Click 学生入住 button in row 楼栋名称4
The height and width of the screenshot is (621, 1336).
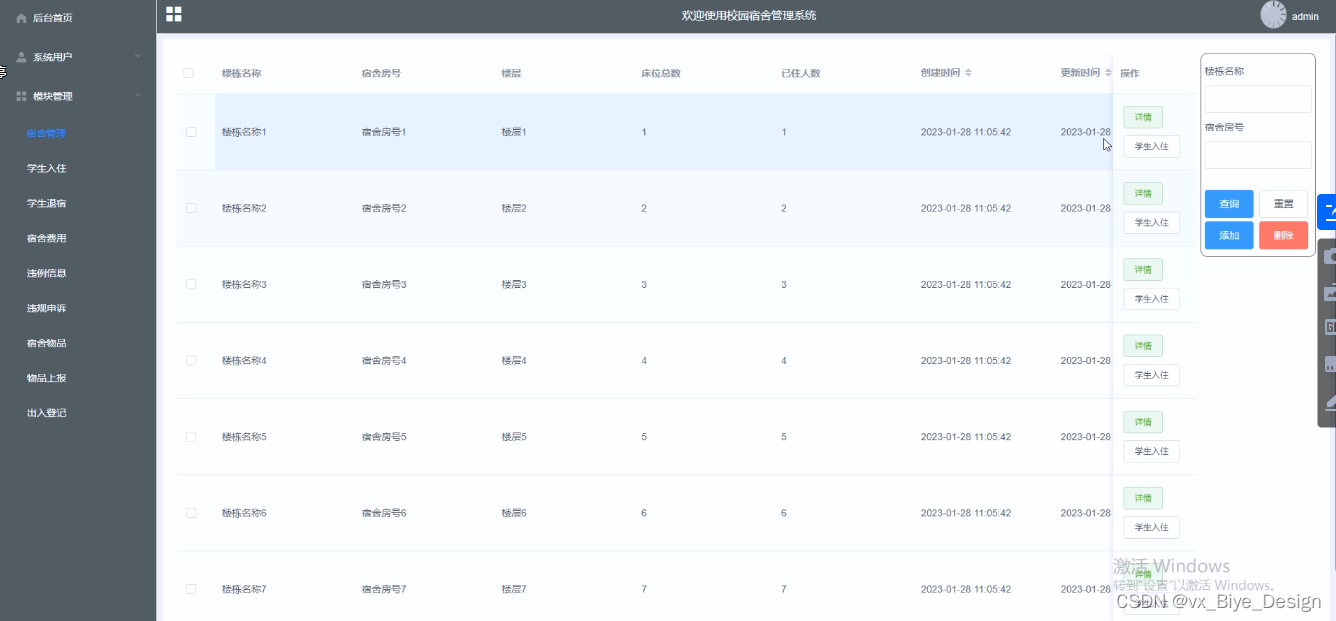1152,375
